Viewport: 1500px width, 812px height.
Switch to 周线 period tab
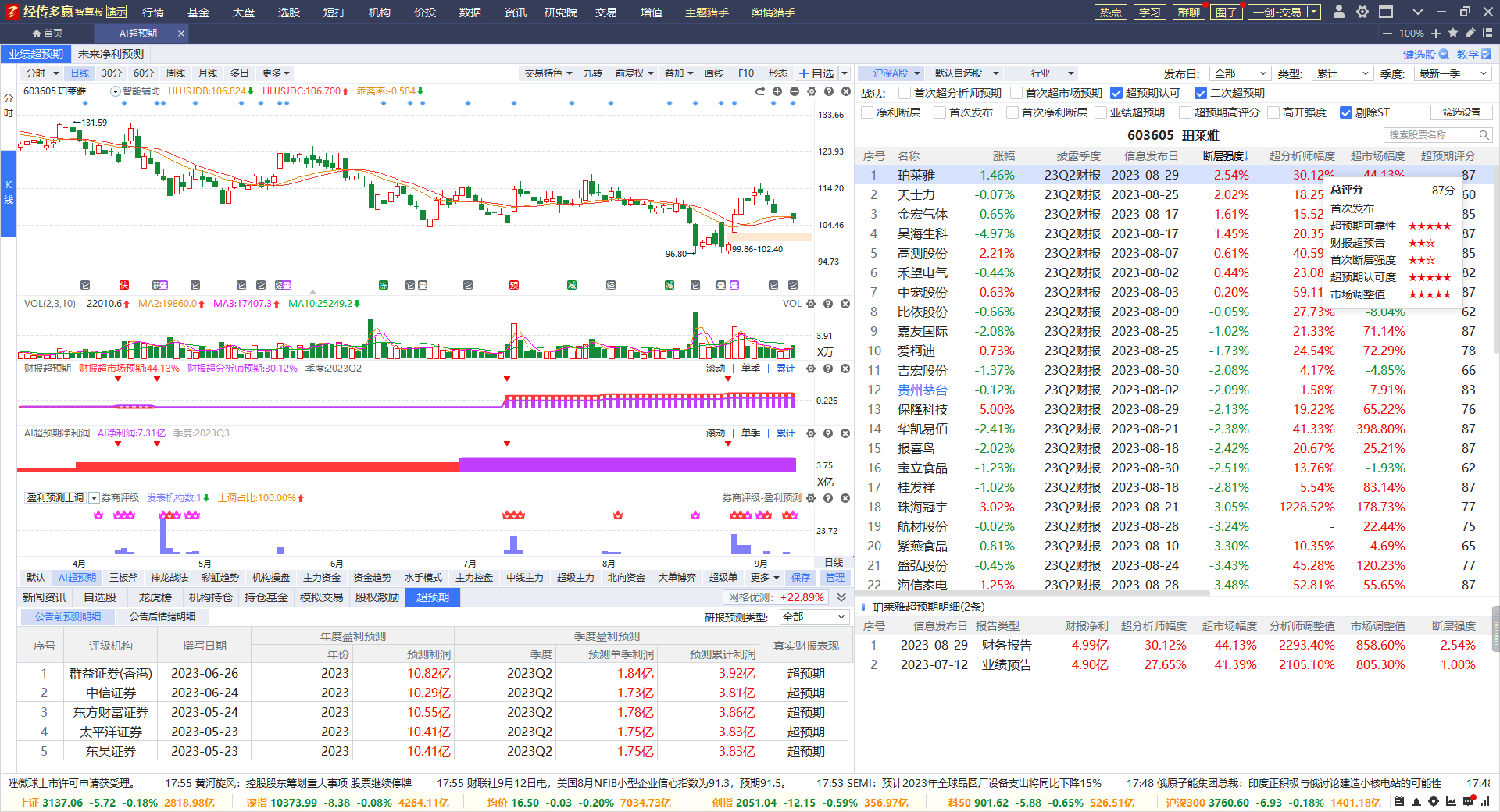pos(176,73)
